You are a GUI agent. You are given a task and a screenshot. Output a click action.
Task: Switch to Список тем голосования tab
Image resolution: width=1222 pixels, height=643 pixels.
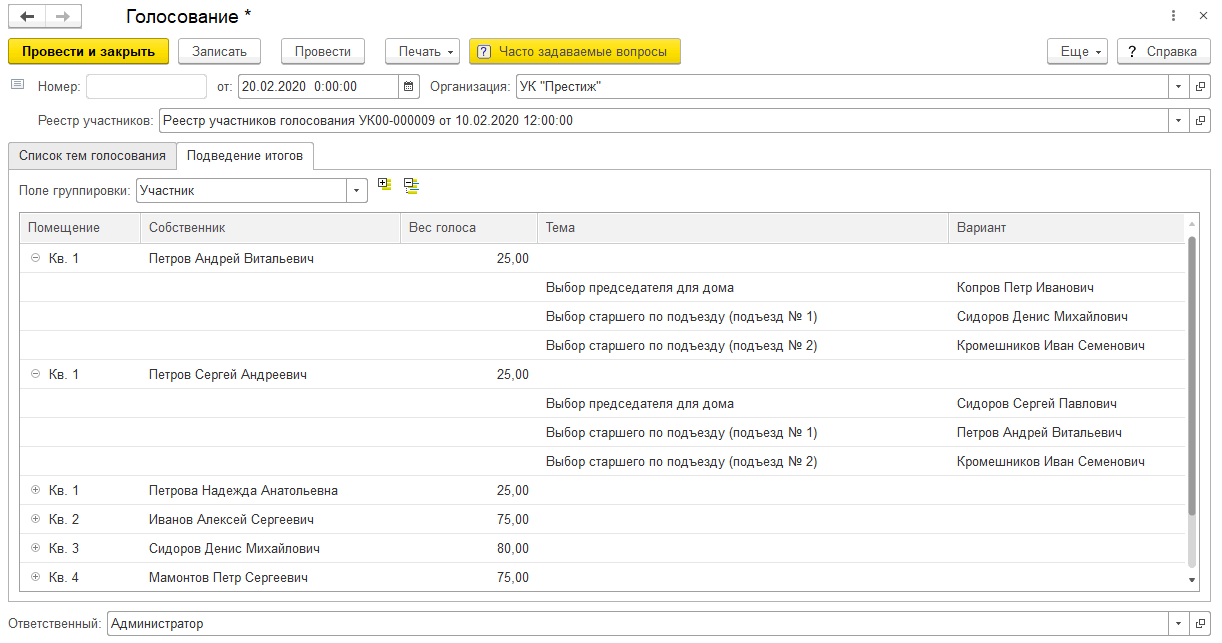92,156
